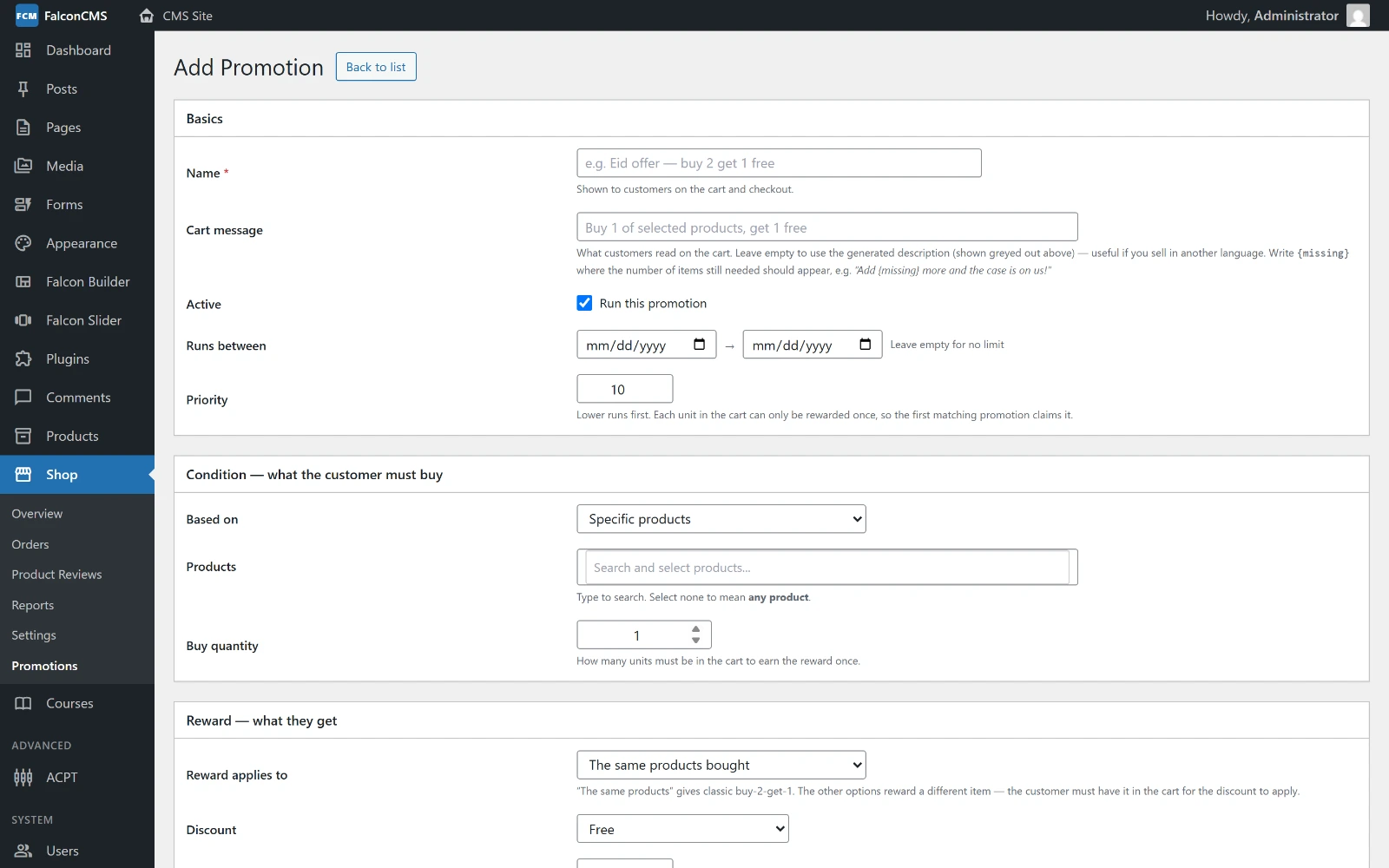Click the Runs between start date field

647,345
